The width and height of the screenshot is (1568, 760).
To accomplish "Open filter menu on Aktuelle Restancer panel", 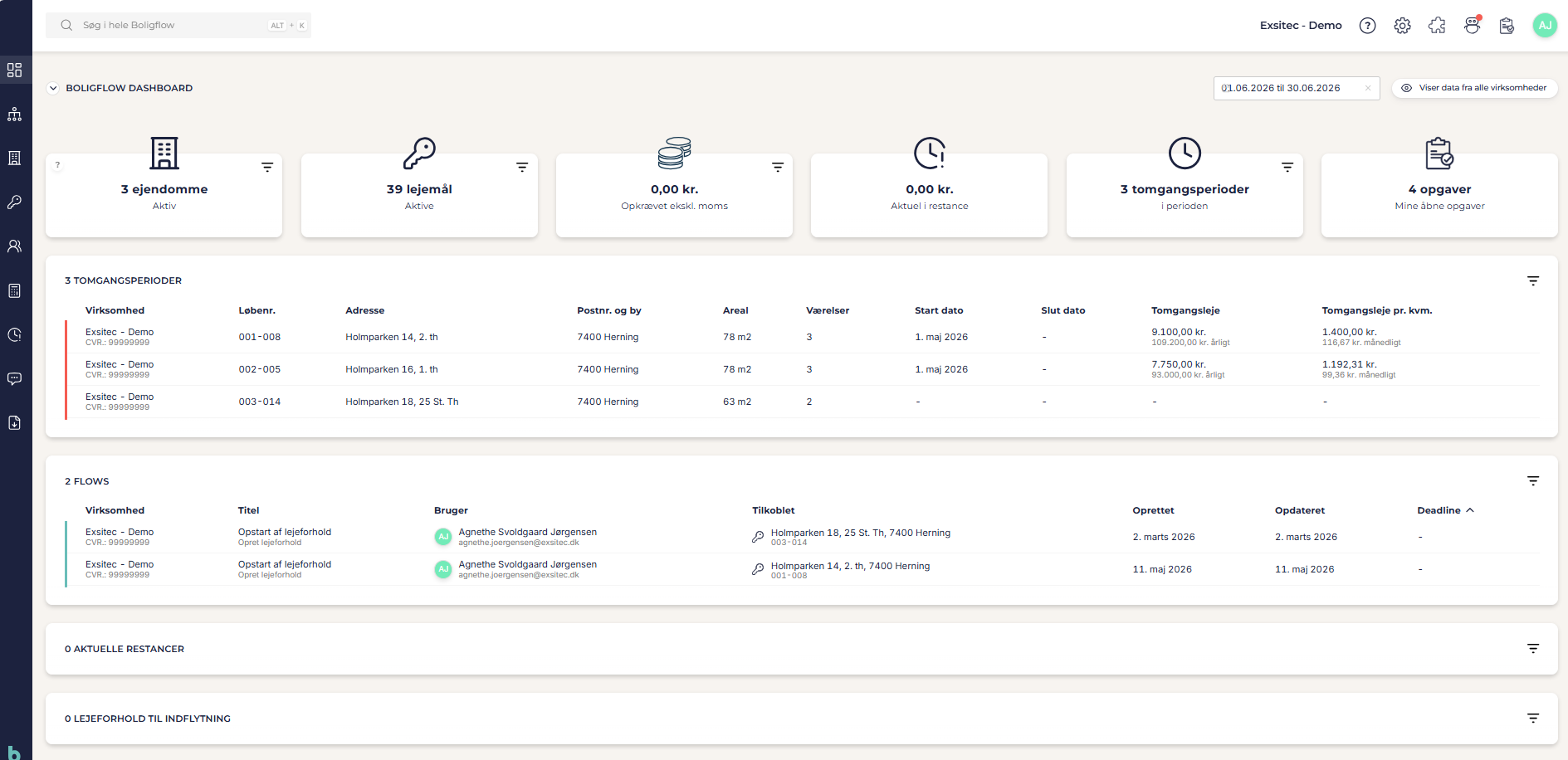I will tap(1533, 648).
